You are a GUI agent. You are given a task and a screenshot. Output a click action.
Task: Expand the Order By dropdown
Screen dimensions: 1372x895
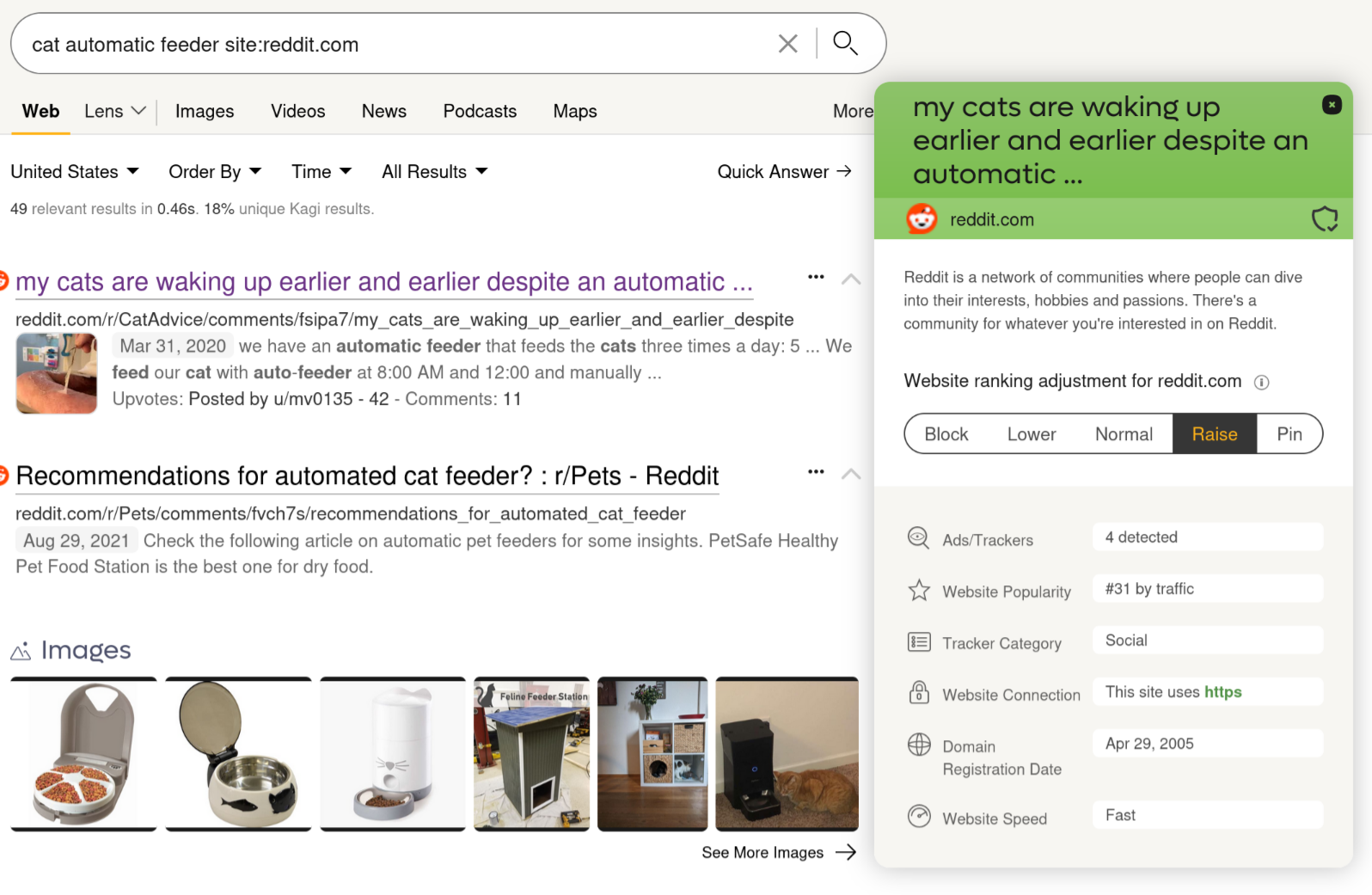[x=215, y=172]
